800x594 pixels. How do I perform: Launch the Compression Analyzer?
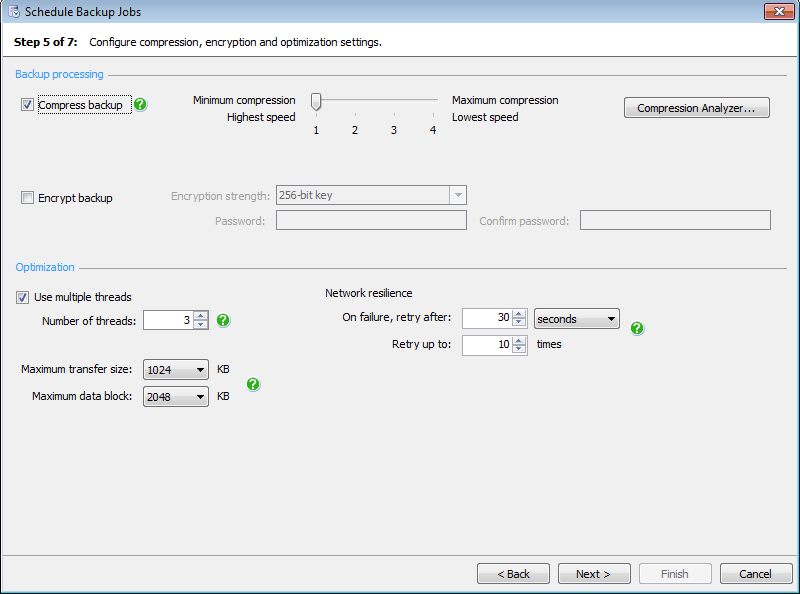696,107
